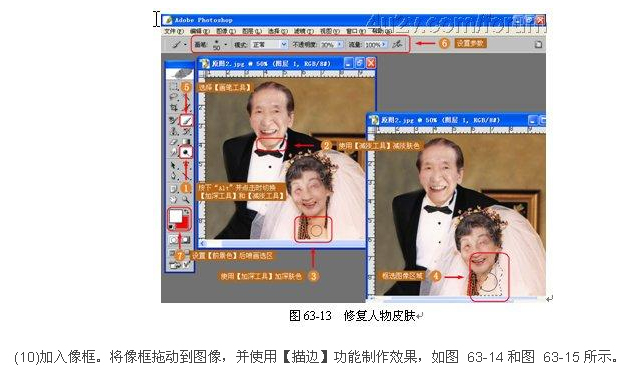
Task: Click paragraph text starting (10)加入像框
Action: (x=316, y=357)
